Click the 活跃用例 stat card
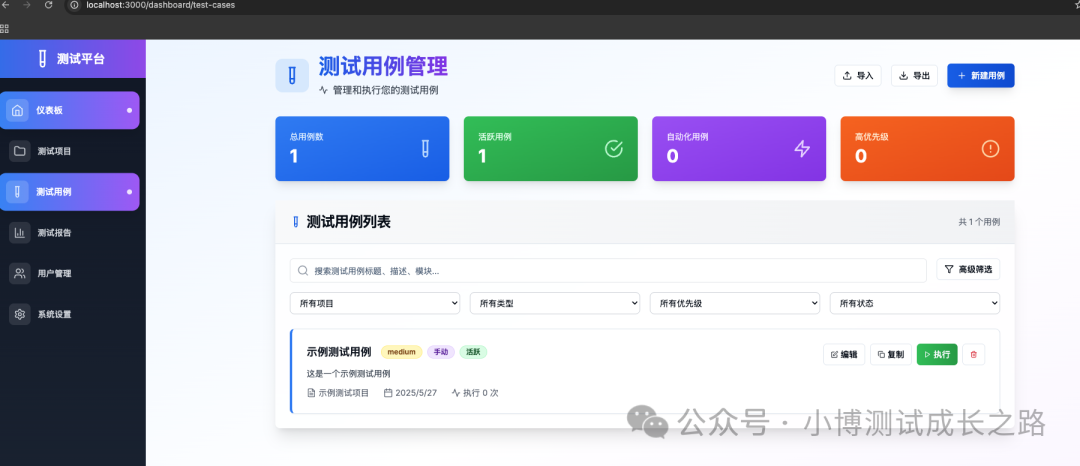 [550, 149]
